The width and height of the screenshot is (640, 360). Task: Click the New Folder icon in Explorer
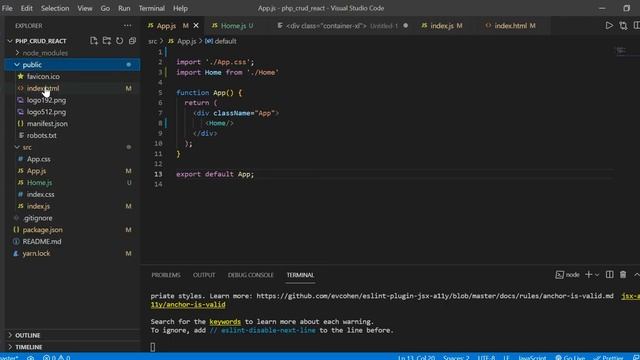(x=107, y=41)
